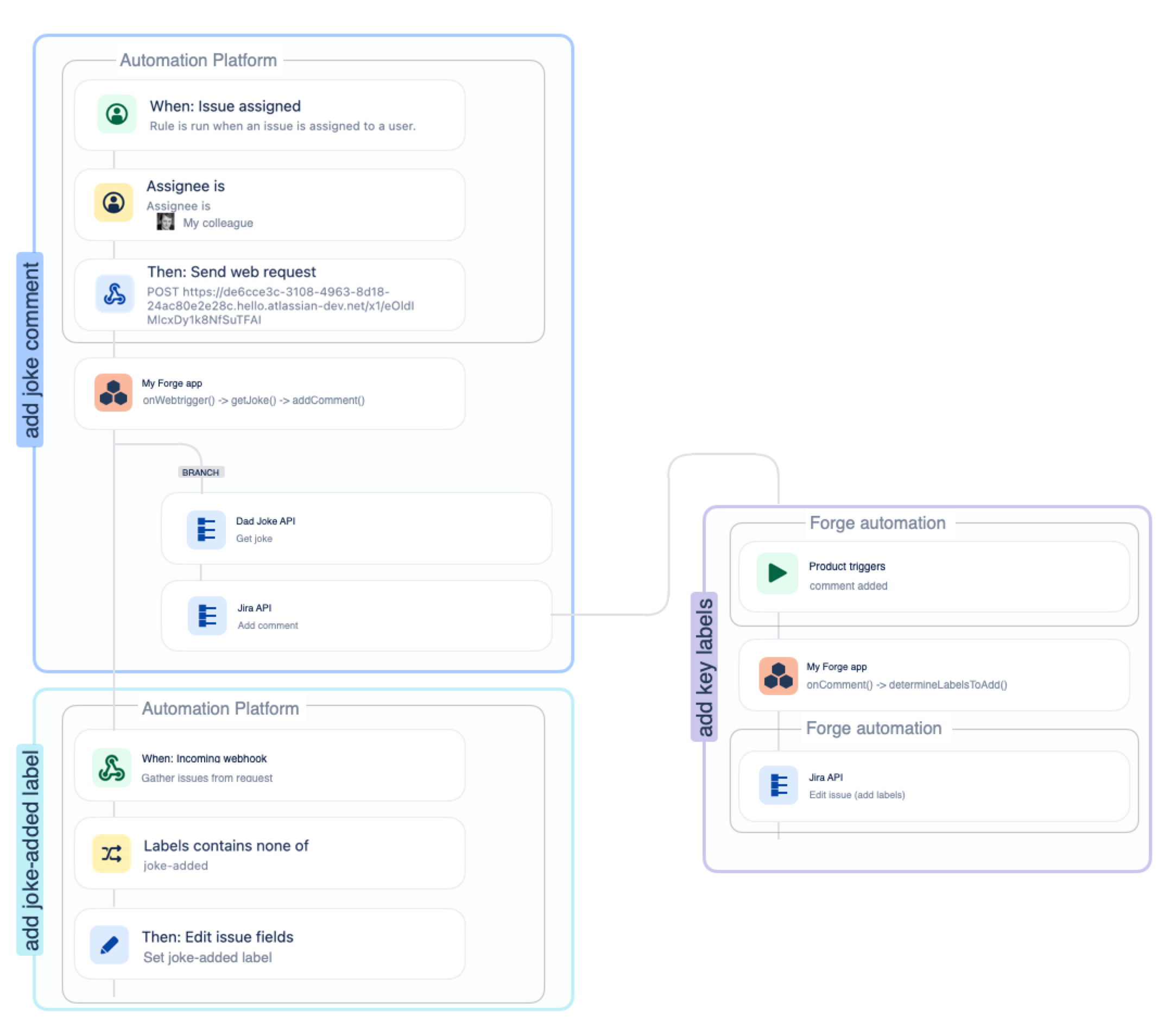Click the Send web request webhook icon
The height and width of the screenshot is (1035, 1176).
[115, 294]
